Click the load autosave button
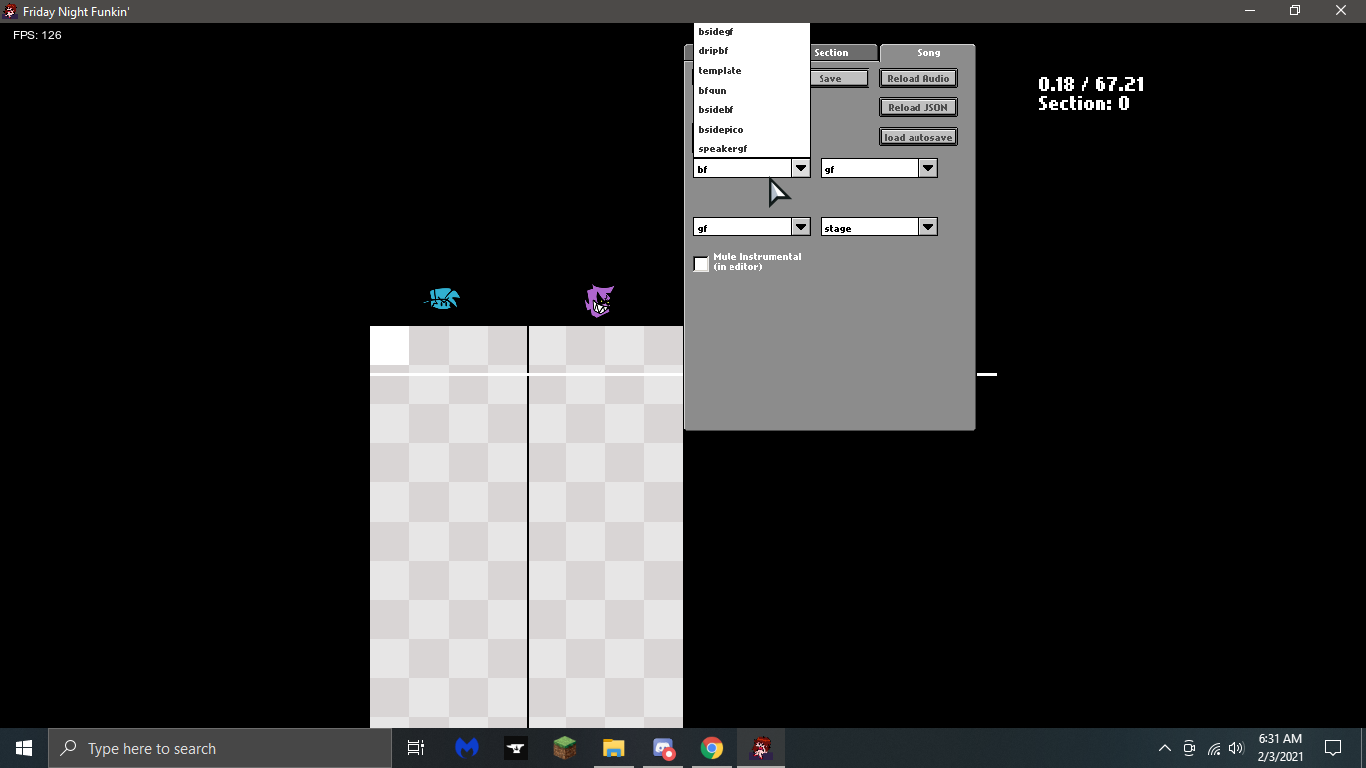Screen dimensions: 1366x768 918,137
